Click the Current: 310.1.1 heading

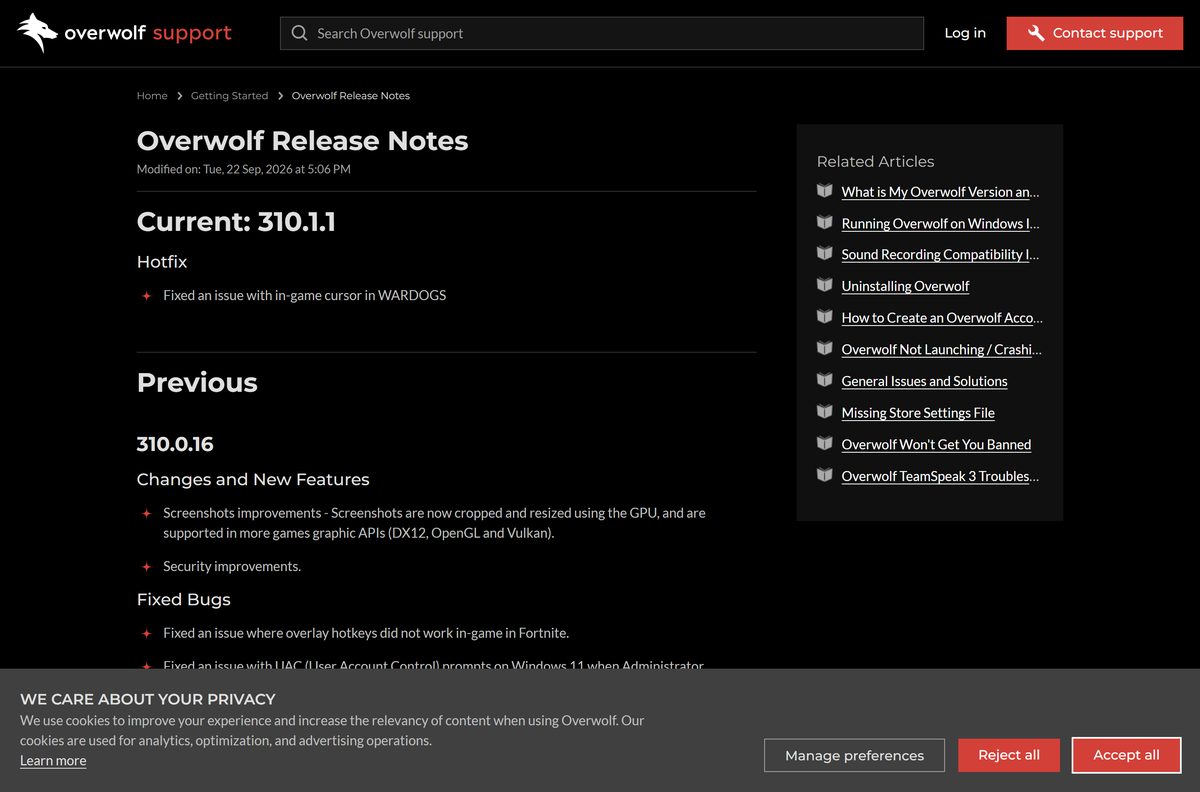coord(236,222)
